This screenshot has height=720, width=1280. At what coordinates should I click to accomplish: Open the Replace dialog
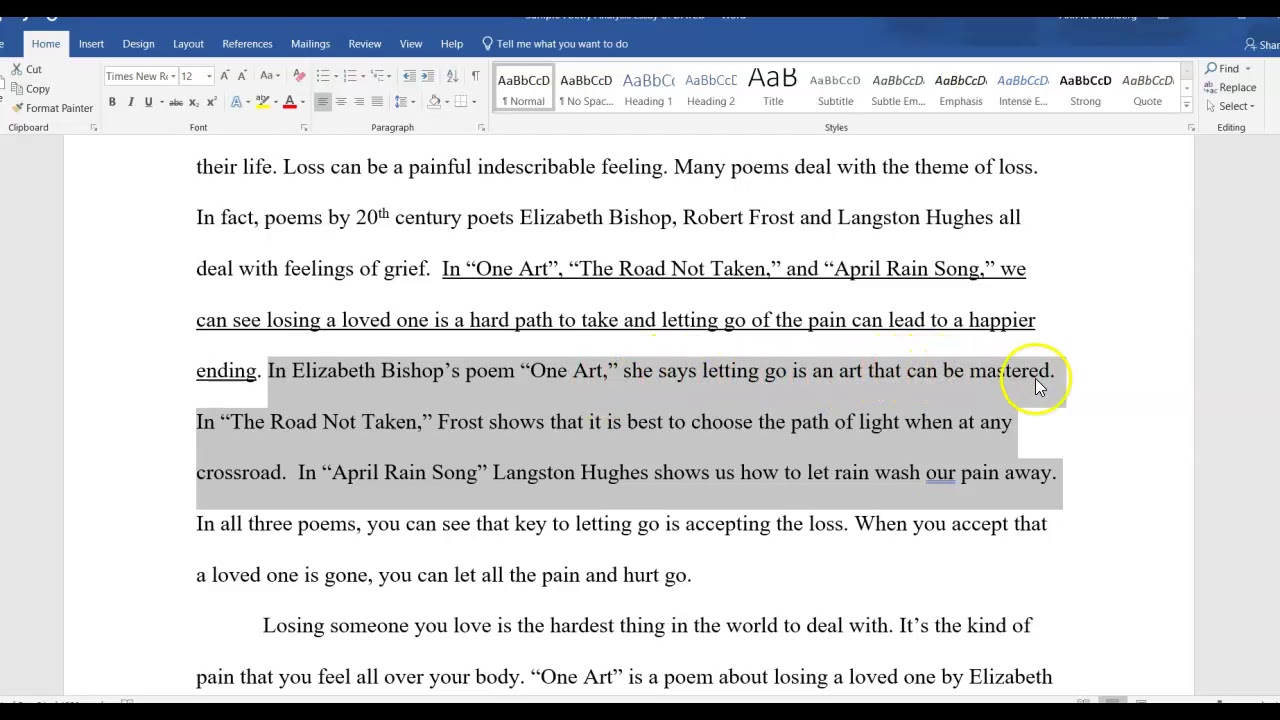[x=1230, y=88]
